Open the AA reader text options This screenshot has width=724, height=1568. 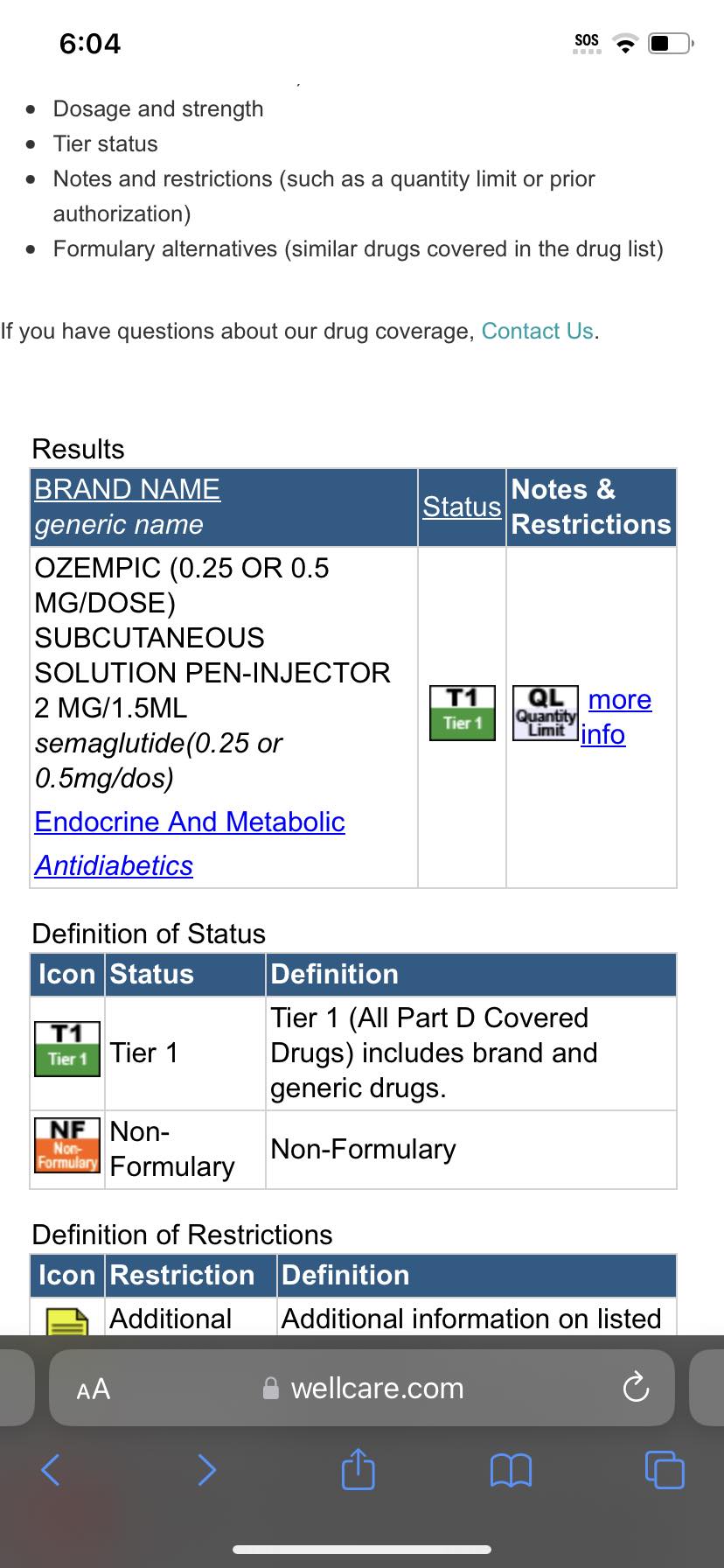click(94, 1389)
